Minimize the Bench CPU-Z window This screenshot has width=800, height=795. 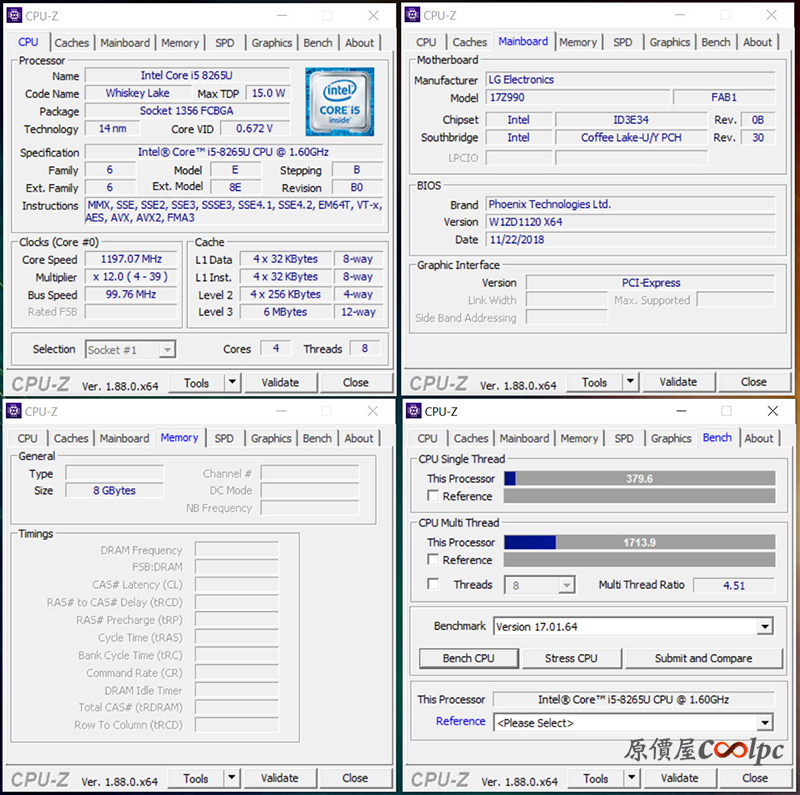(x=681, y=411)
